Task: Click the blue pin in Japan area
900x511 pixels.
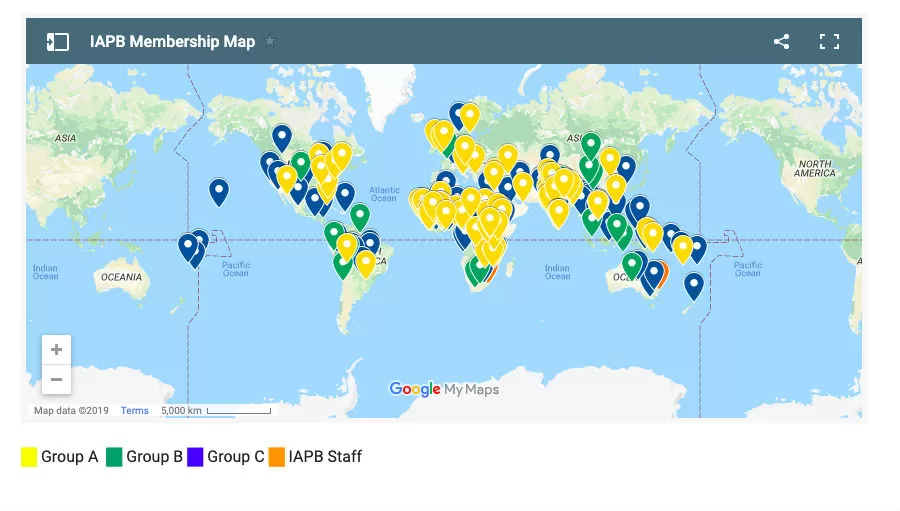Action: 626,169
